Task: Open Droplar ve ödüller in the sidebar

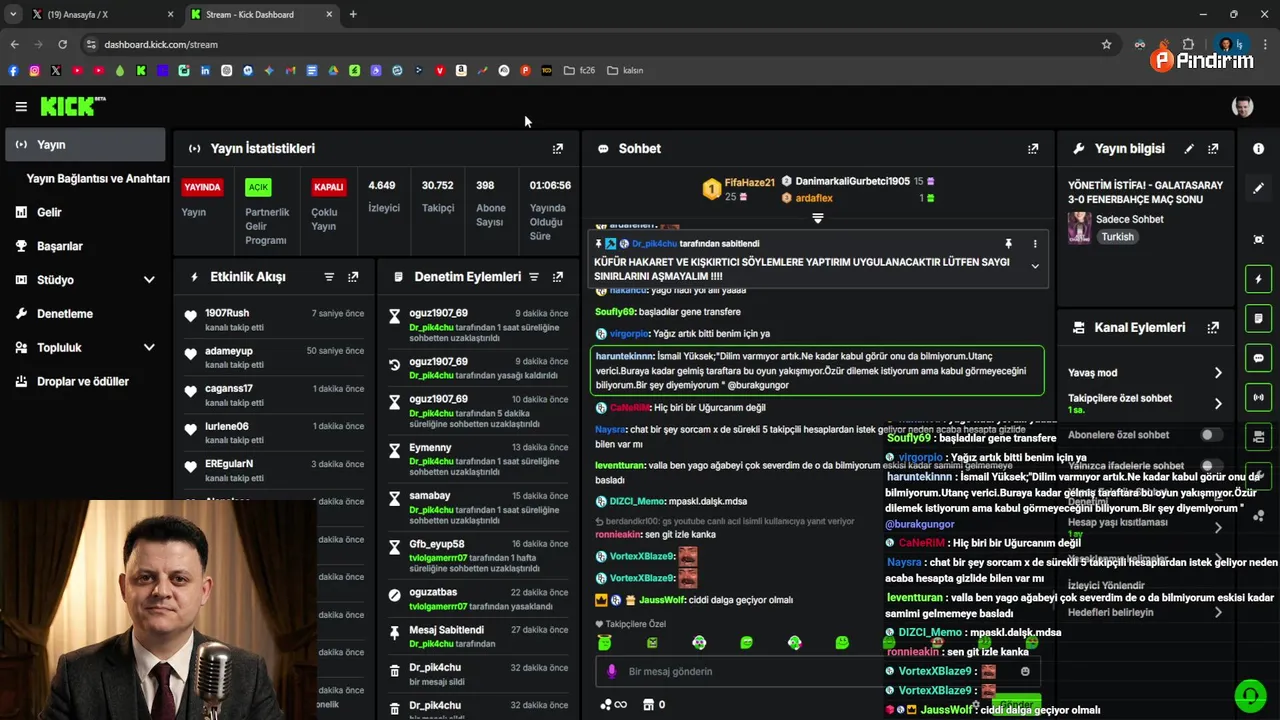Action: coord(85,382)
